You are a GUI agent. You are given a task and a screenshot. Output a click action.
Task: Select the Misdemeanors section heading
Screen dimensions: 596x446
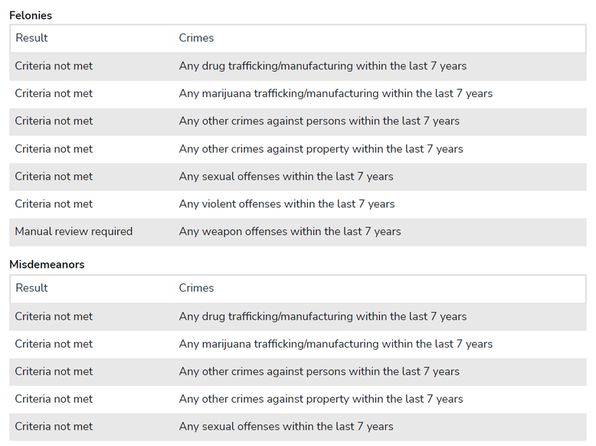pyautogui.click(x=47, y=265)
